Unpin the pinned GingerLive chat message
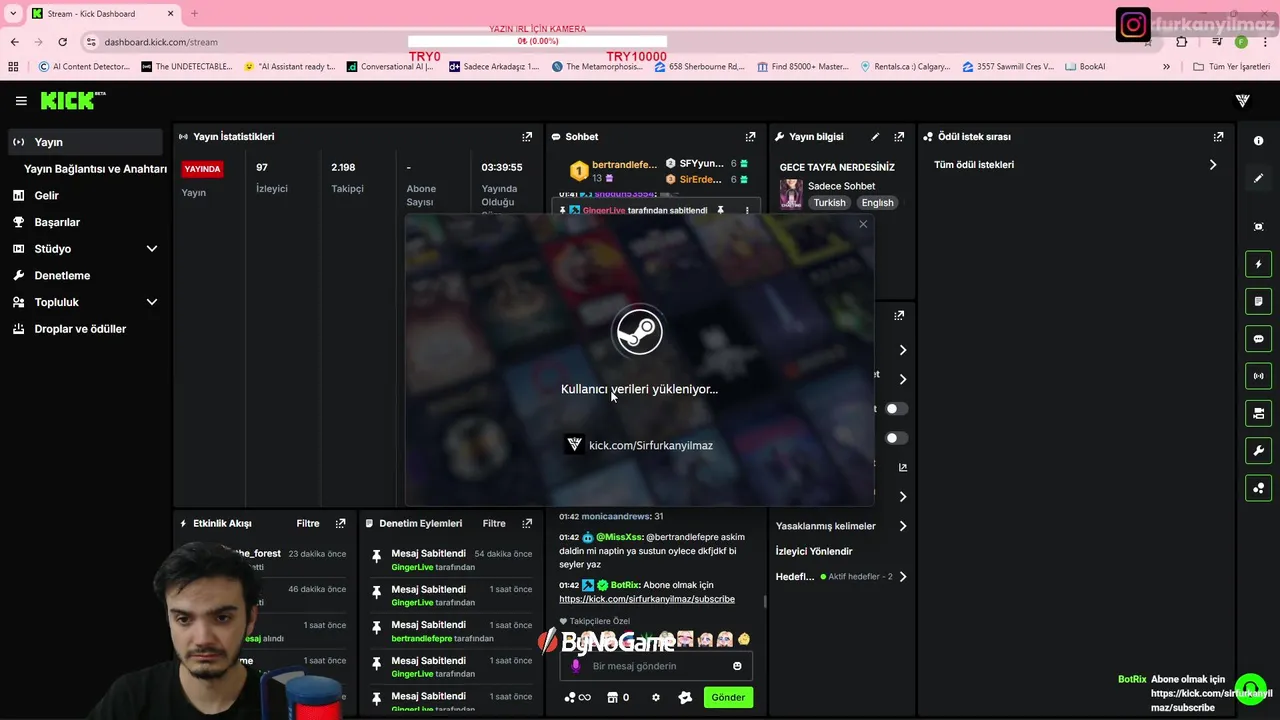Screen dimensions: 1280x720 [720, 211]
